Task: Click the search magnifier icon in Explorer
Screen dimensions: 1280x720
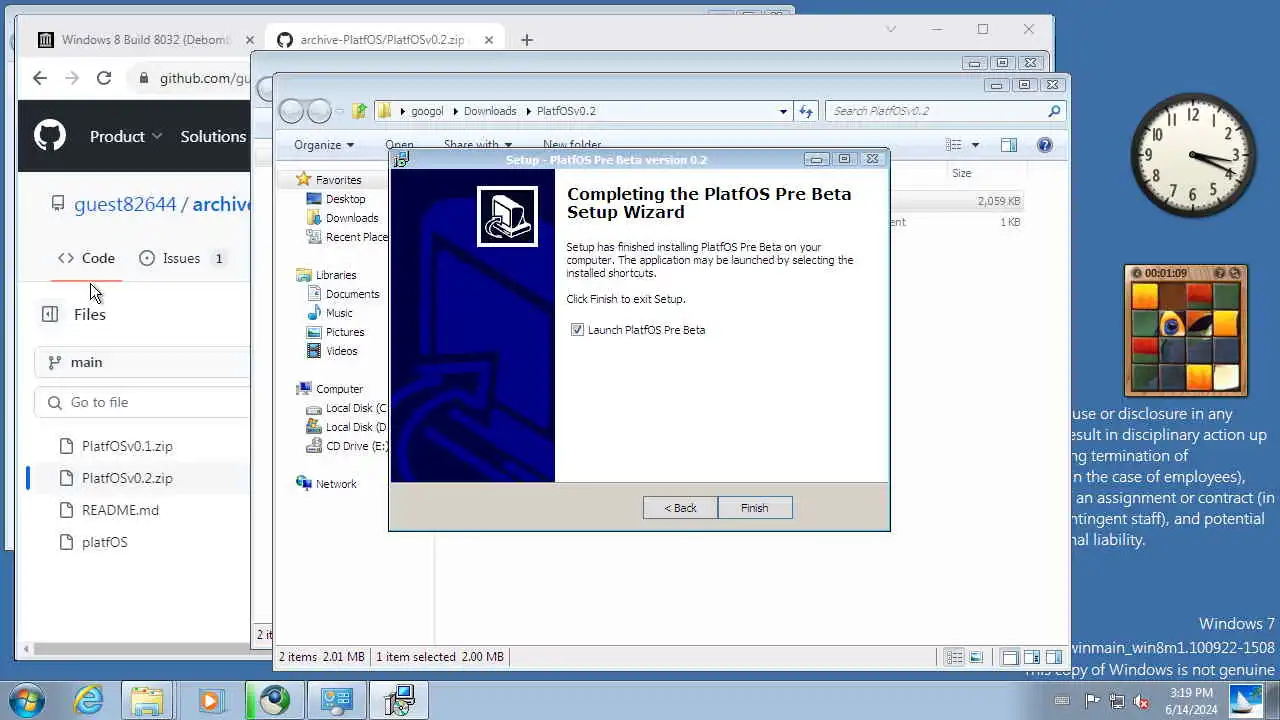Action: 1054,111
